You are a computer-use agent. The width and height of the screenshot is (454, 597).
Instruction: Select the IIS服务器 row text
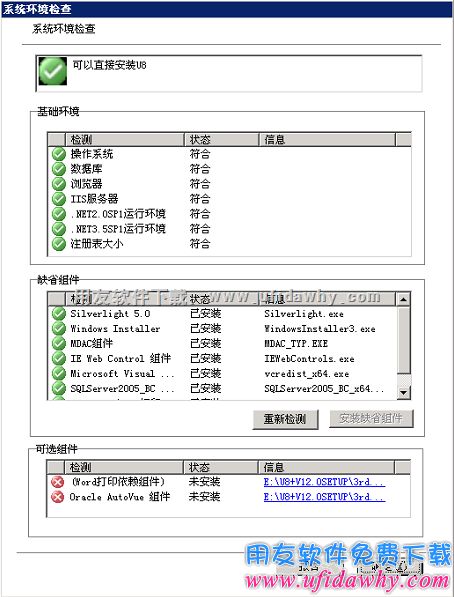tap(94, 199)
